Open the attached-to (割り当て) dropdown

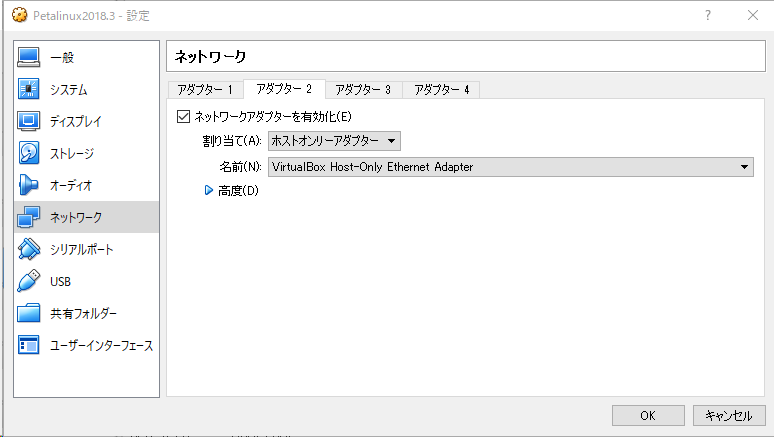pyautogui.click(x=334, y=141)
